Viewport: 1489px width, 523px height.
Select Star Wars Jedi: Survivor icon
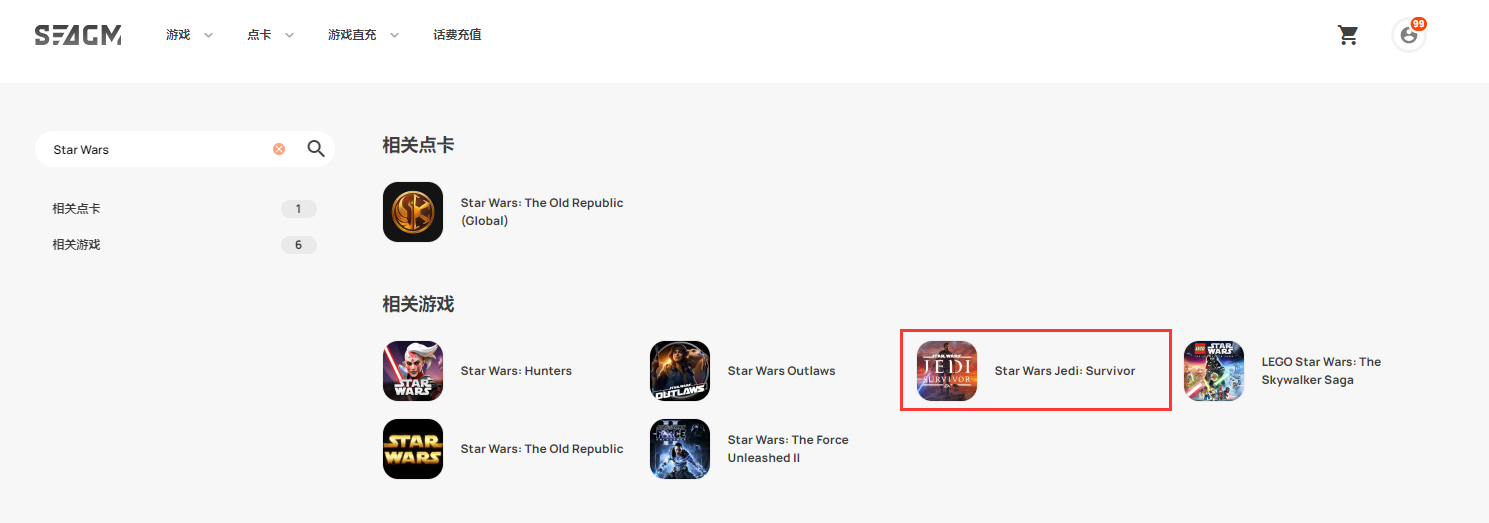pyautogui.click(x=947, y=371)
